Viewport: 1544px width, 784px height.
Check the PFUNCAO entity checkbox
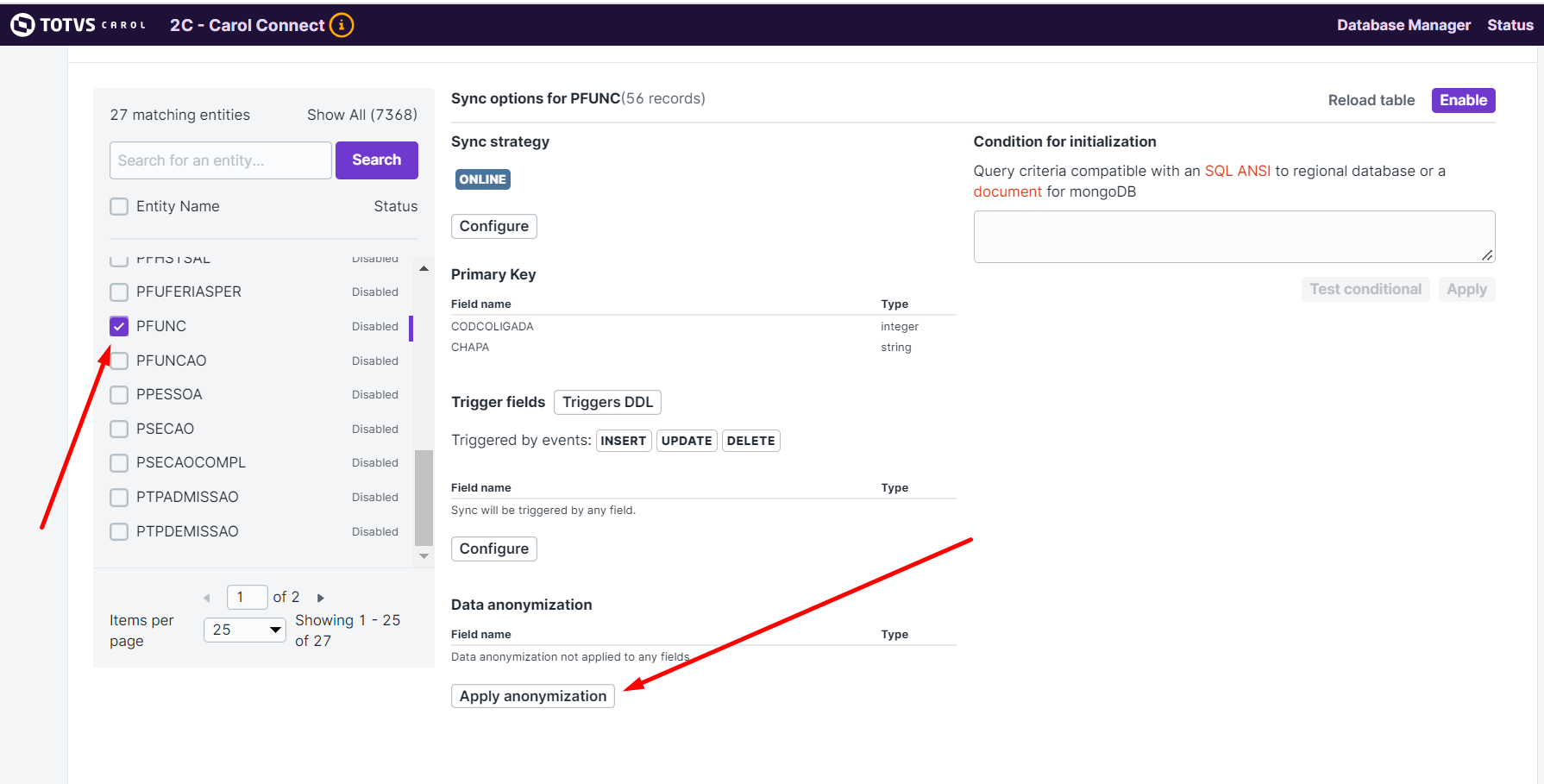(119, 361)
